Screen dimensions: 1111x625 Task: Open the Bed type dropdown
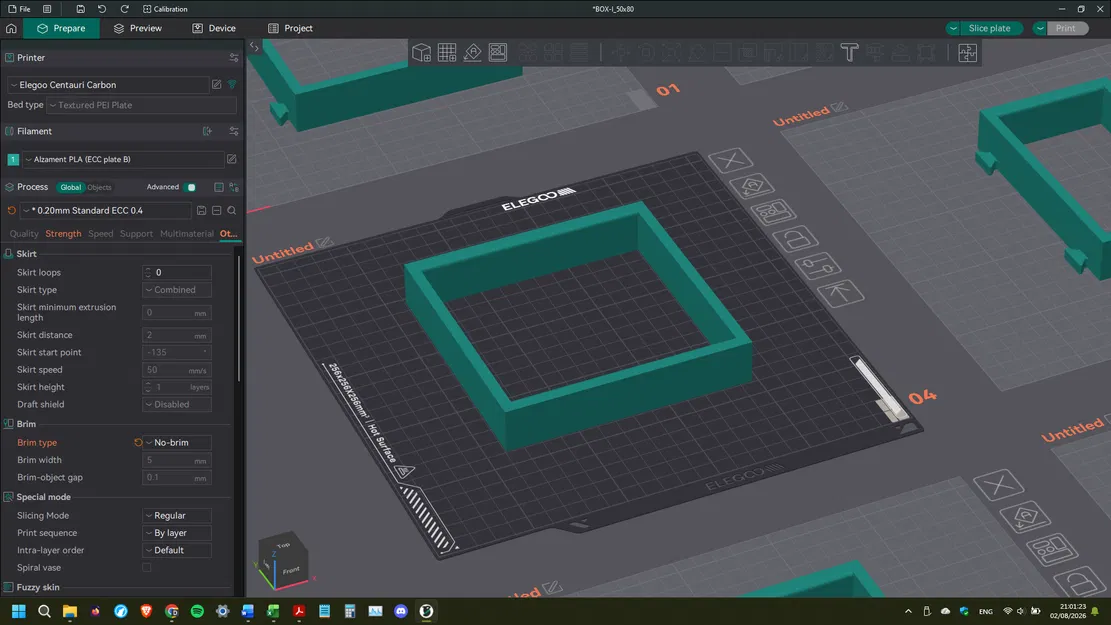pyautogui.click(x=142, y=105)
